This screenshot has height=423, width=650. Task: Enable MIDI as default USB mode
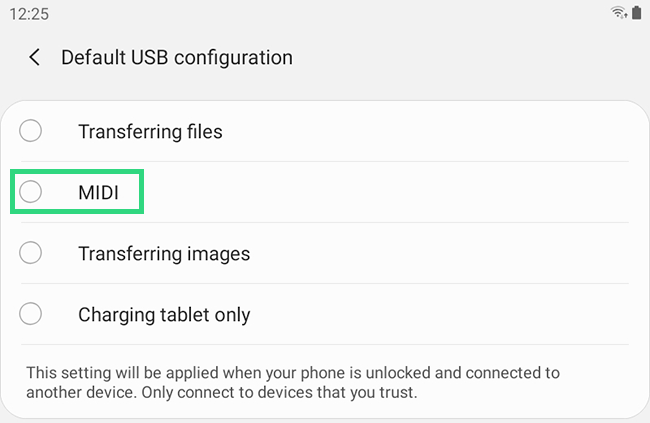pos(98,192)
